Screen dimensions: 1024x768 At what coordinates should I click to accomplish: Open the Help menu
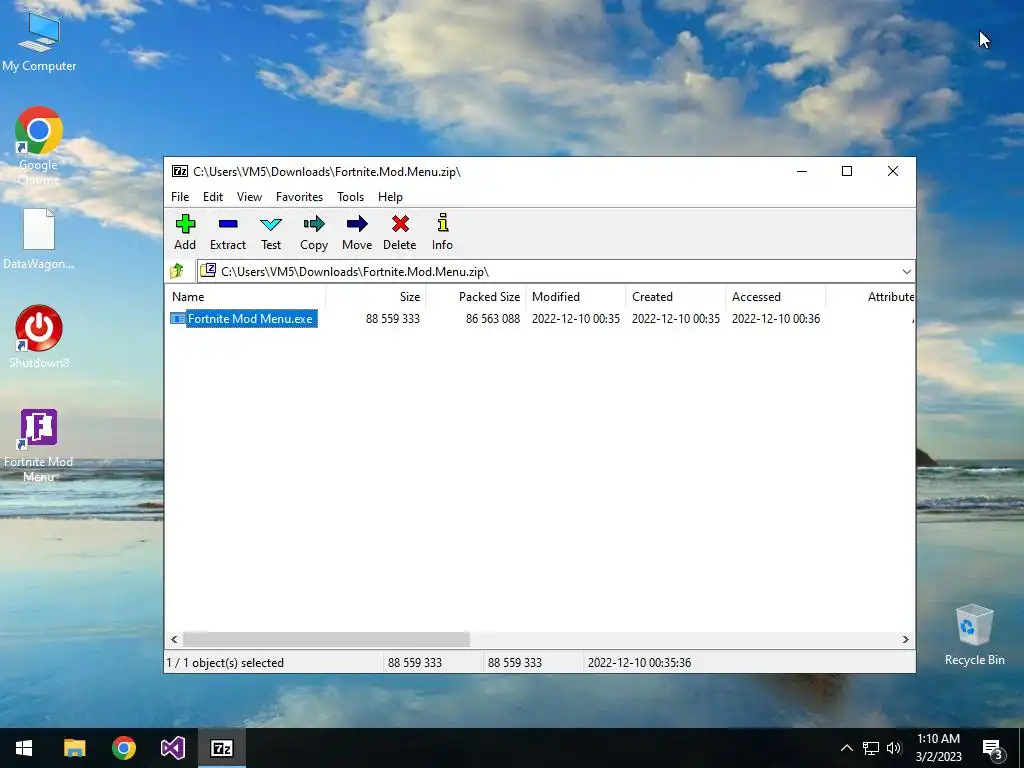tap(390, 197)
